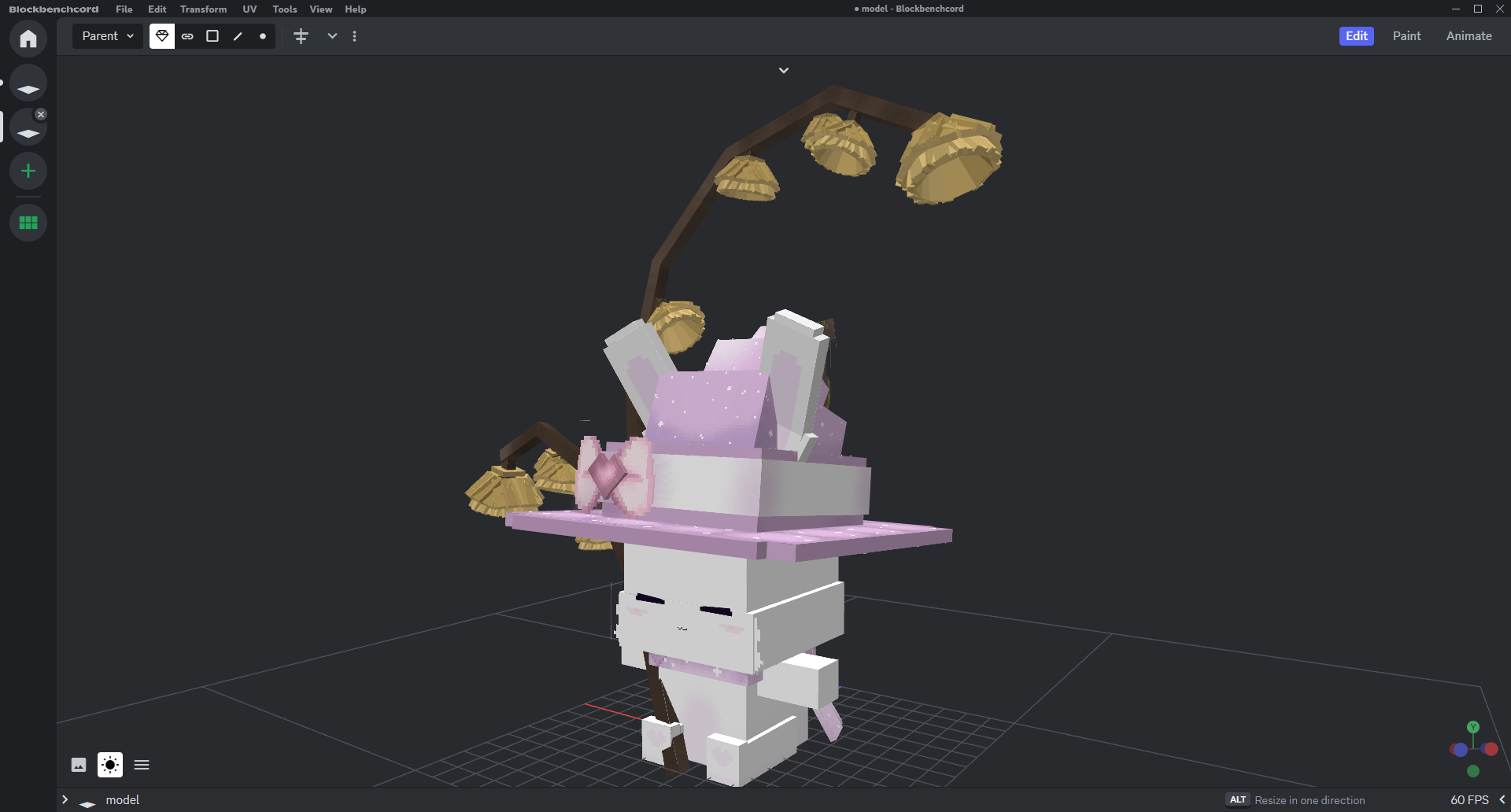Expand the toolbar chevron dropdown

[x=332, y=36]
